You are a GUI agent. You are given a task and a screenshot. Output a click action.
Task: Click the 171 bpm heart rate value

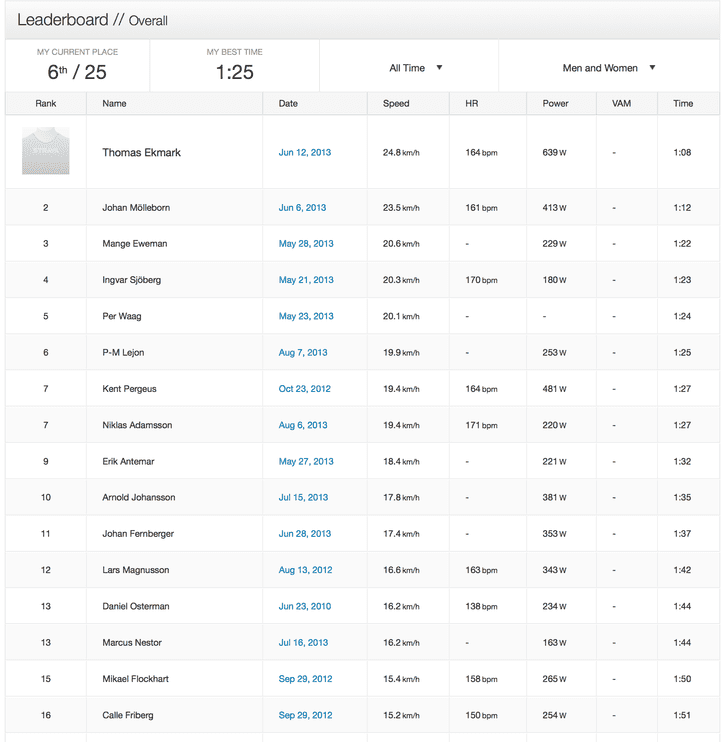[481, 425]
